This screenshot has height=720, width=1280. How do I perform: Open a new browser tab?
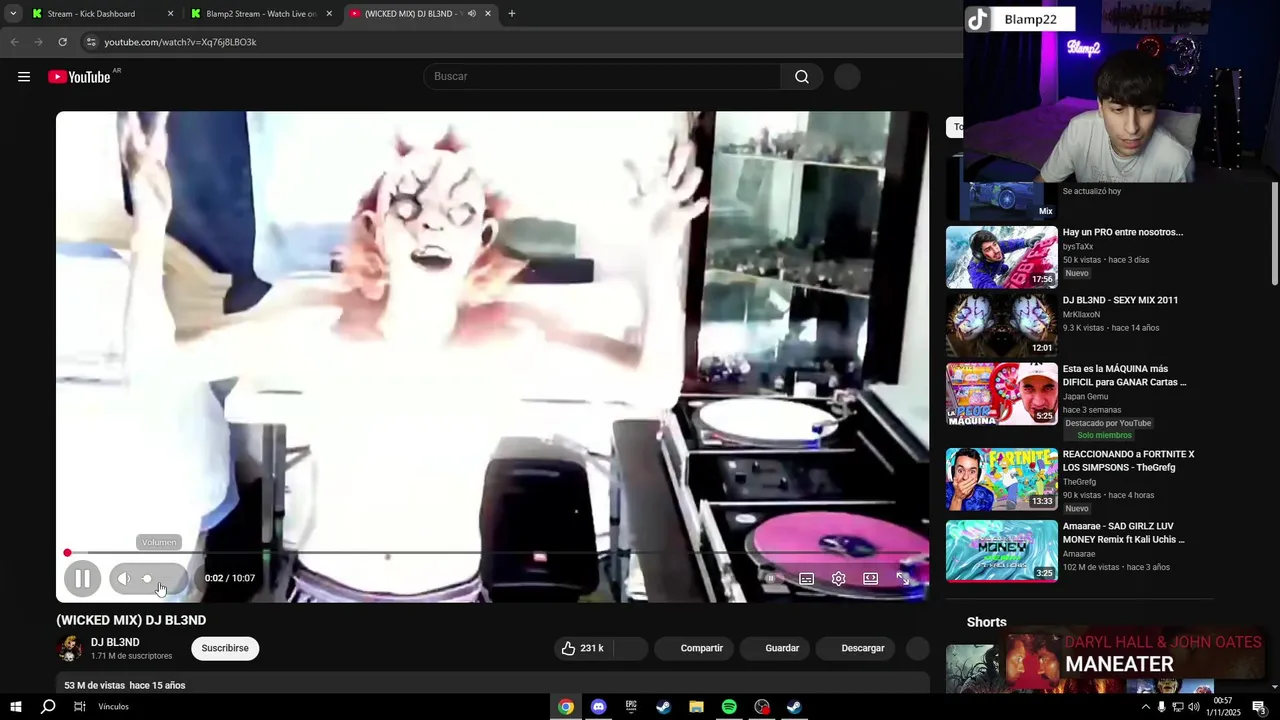pyautogui.click(x=512, y=14)
